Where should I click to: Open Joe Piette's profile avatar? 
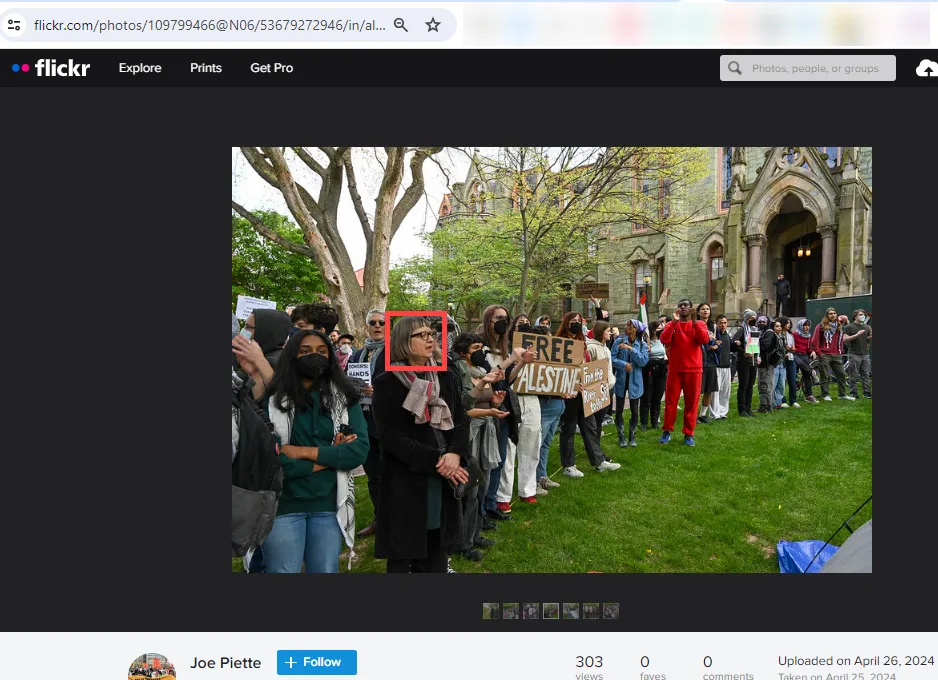click(152, 667)
